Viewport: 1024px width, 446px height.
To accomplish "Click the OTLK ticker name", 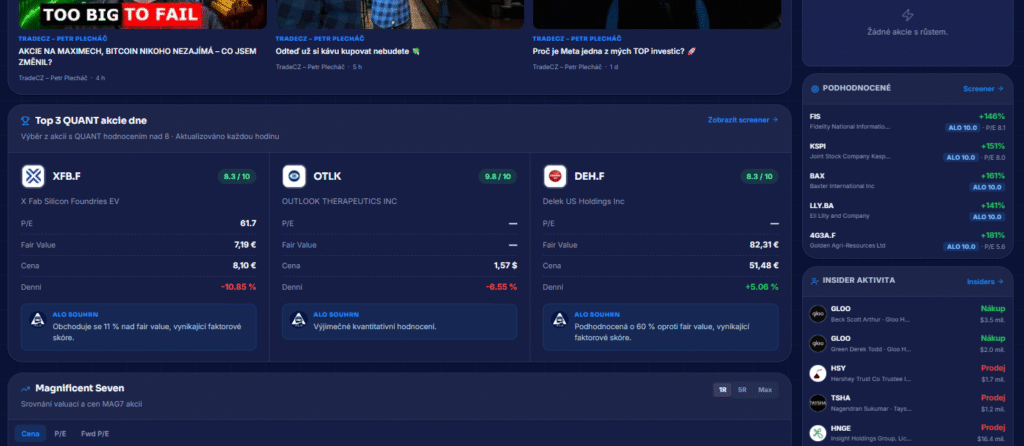I will (327, 176).
